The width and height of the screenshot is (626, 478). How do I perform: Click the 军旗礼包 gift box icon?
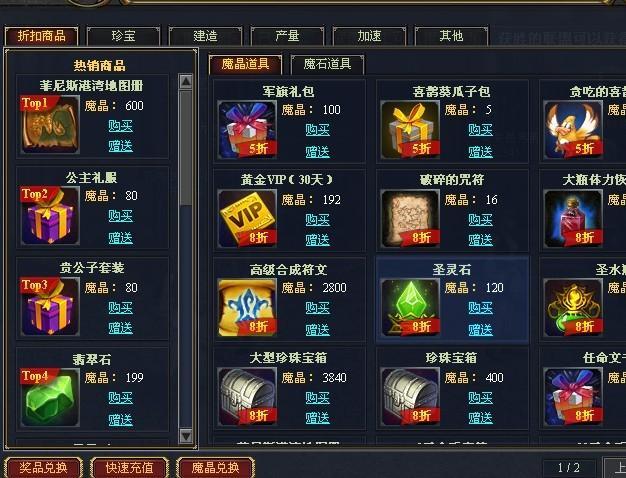coord(247,130)
